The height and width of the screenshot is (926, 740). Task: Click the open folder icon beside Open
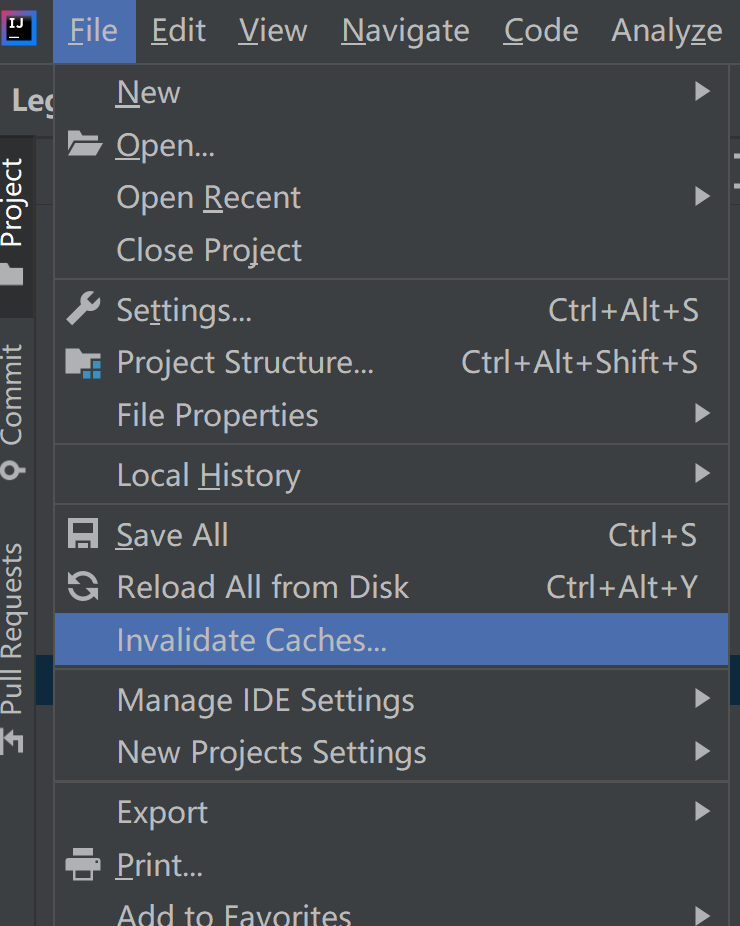coord(84,146)
